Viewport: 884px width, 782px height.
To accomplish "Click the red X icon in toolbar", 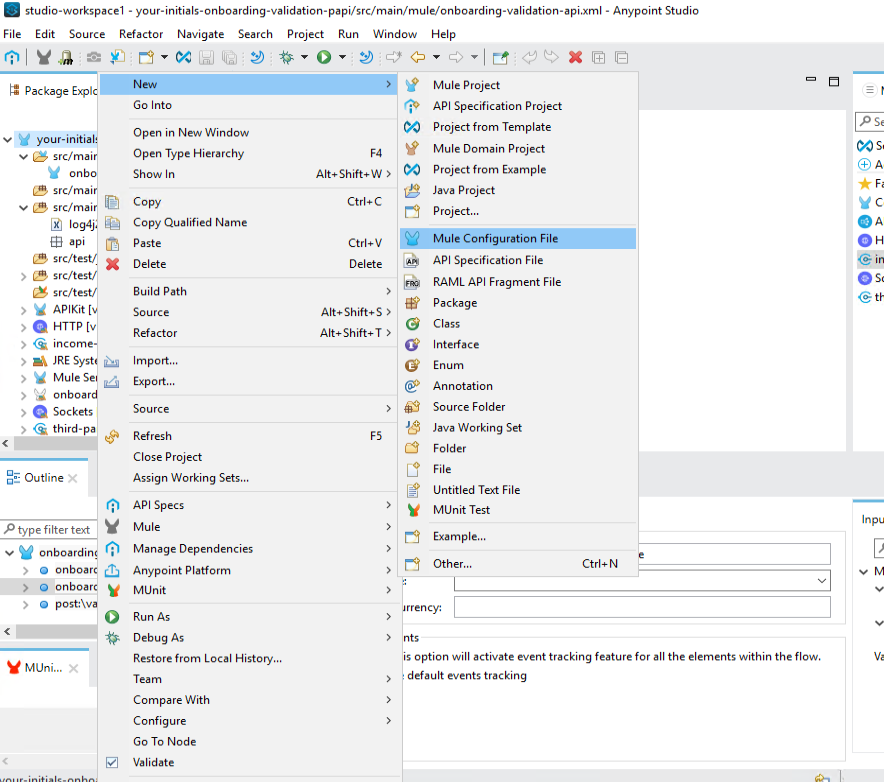I will (x=575, y=58).
